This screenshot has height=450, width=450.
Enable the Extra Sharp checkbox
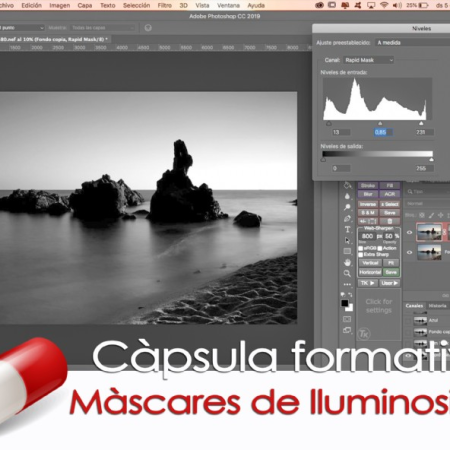click(x=361, y=255)
